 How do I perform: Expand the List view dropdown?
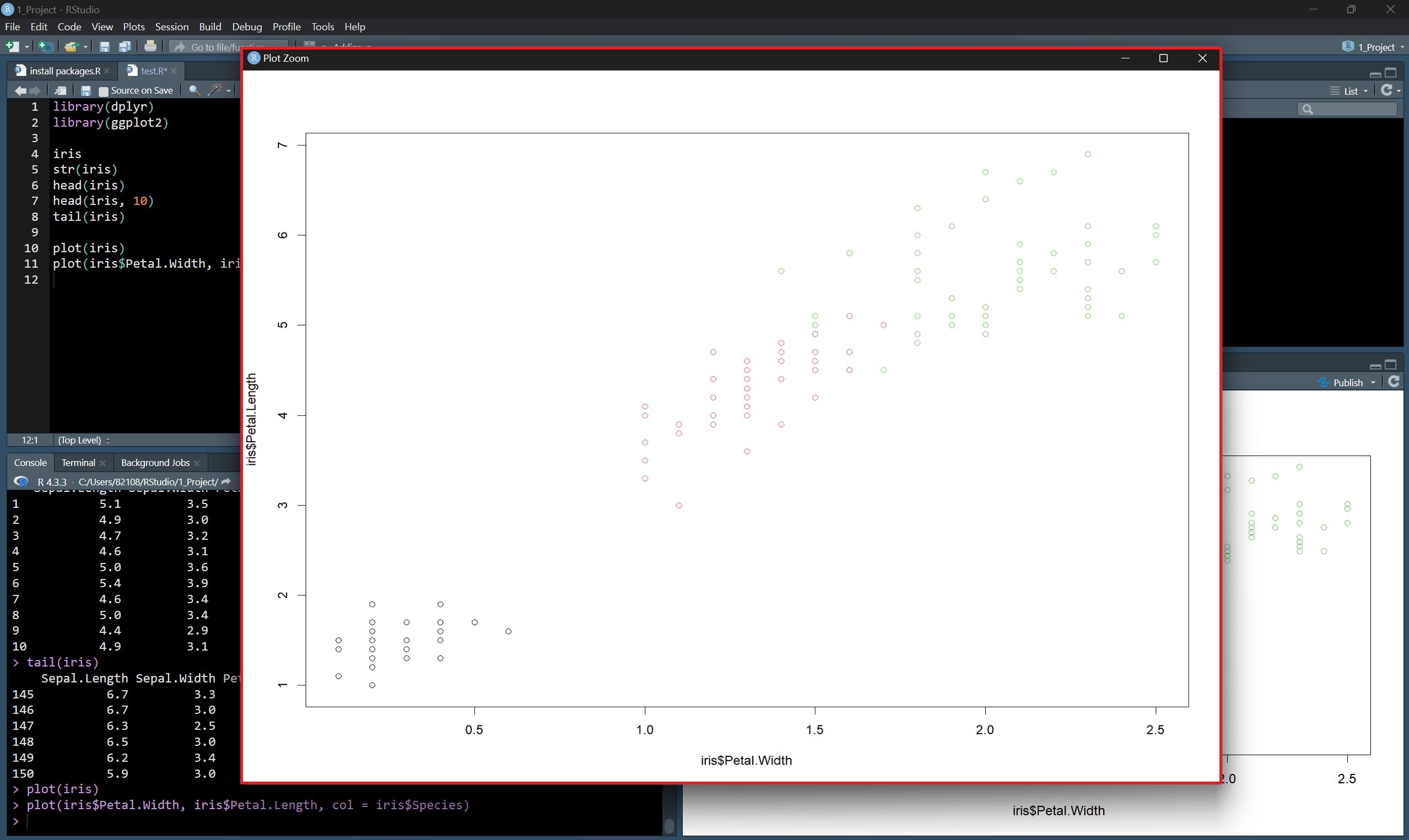[x=1350, y=91]
